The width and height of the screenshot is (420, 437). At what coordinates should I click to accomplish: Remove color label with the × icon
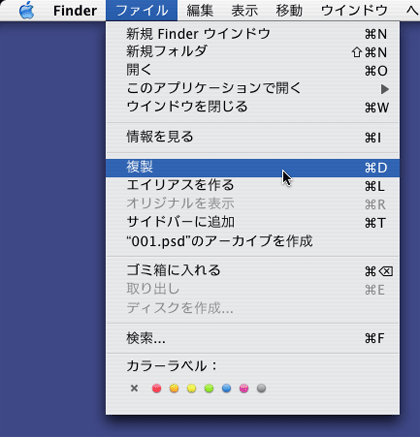pyautogui.click(x=134, y=388)
